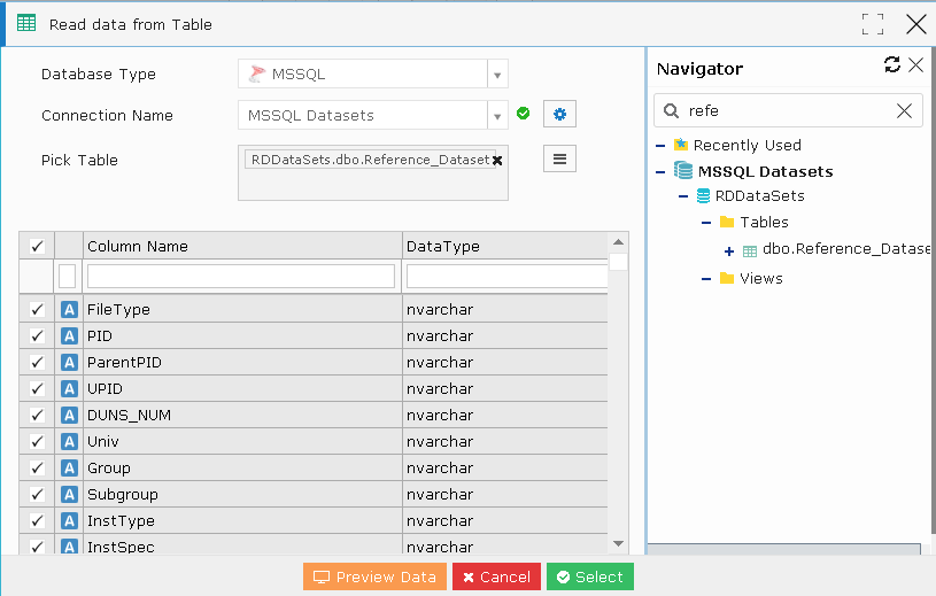This screenshot has width=936, height=596.
Task: Click the table icon in dialog title
Action: pos(26,24)
